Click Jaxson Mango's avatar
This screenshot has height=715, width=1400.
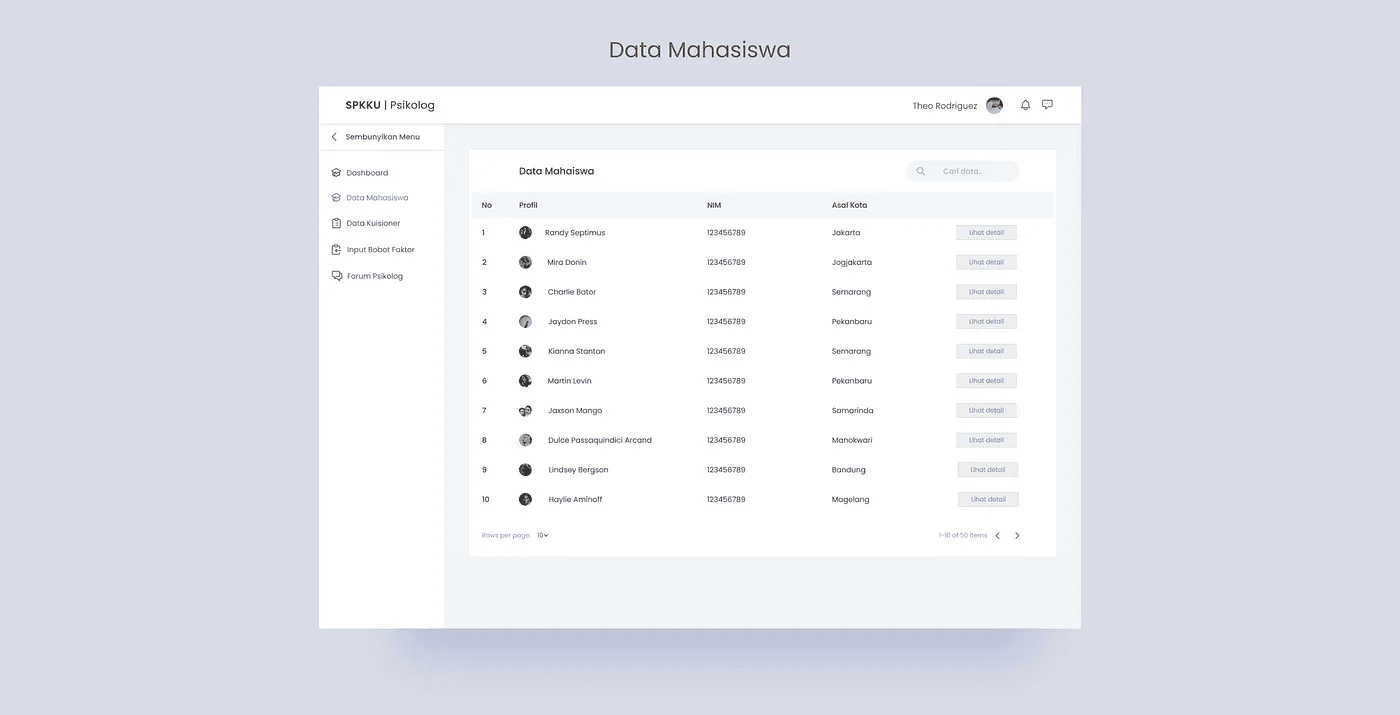tap(525, 411)
